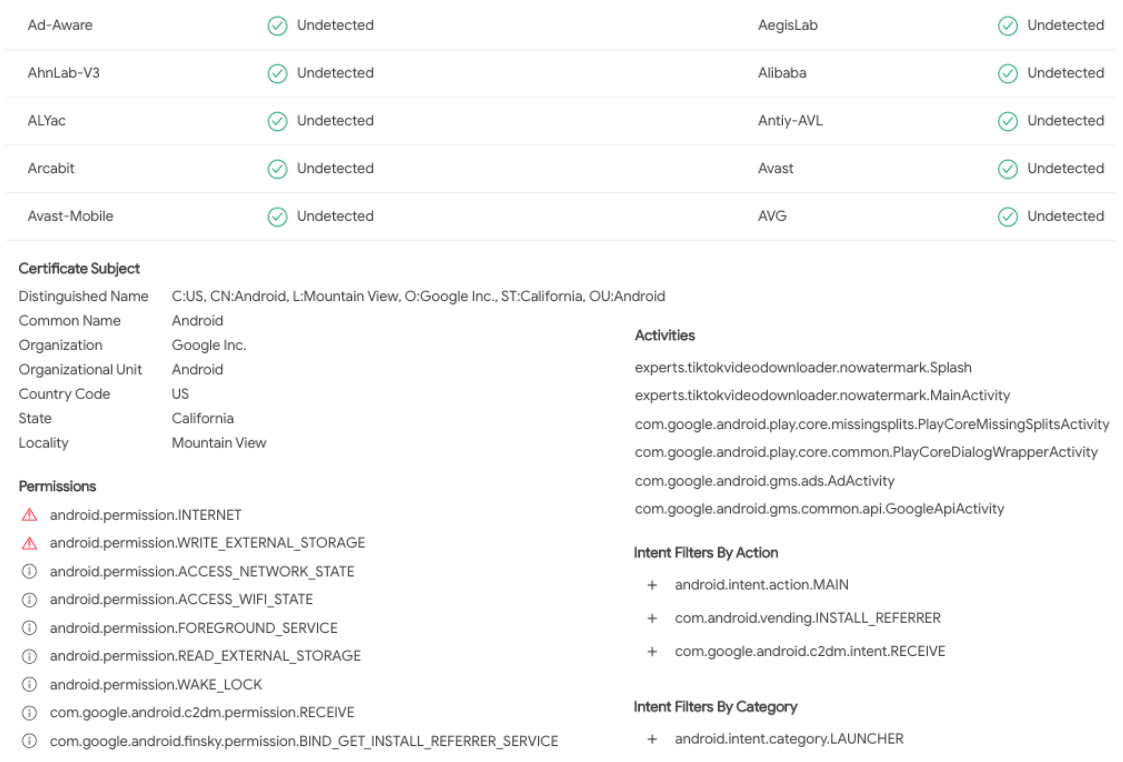1123x762 pixels.
Task: Click the Activities section heading
Action: click(665, 335)
